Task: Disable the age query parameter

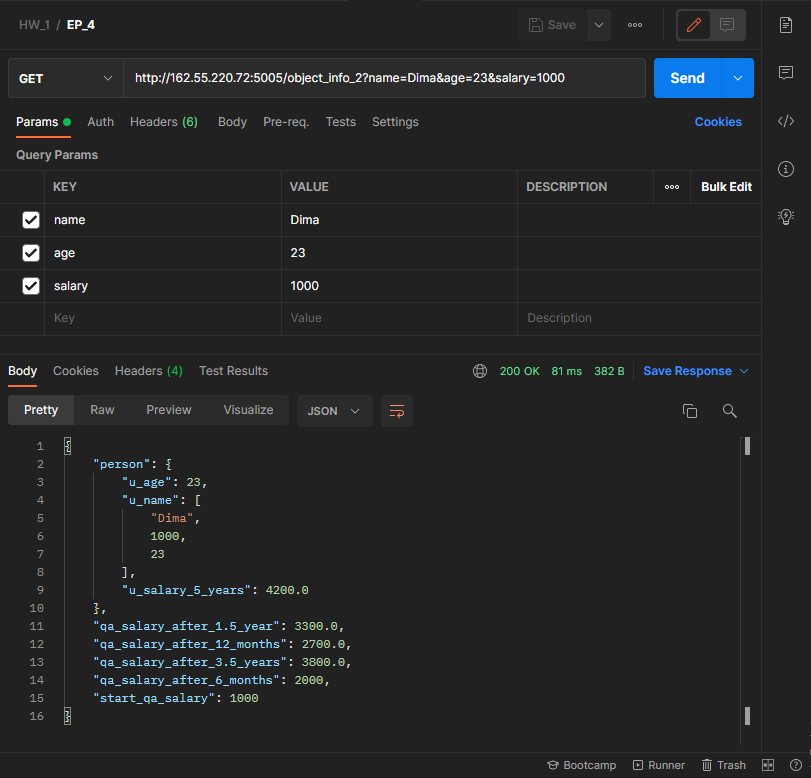Action: (30, 252)
